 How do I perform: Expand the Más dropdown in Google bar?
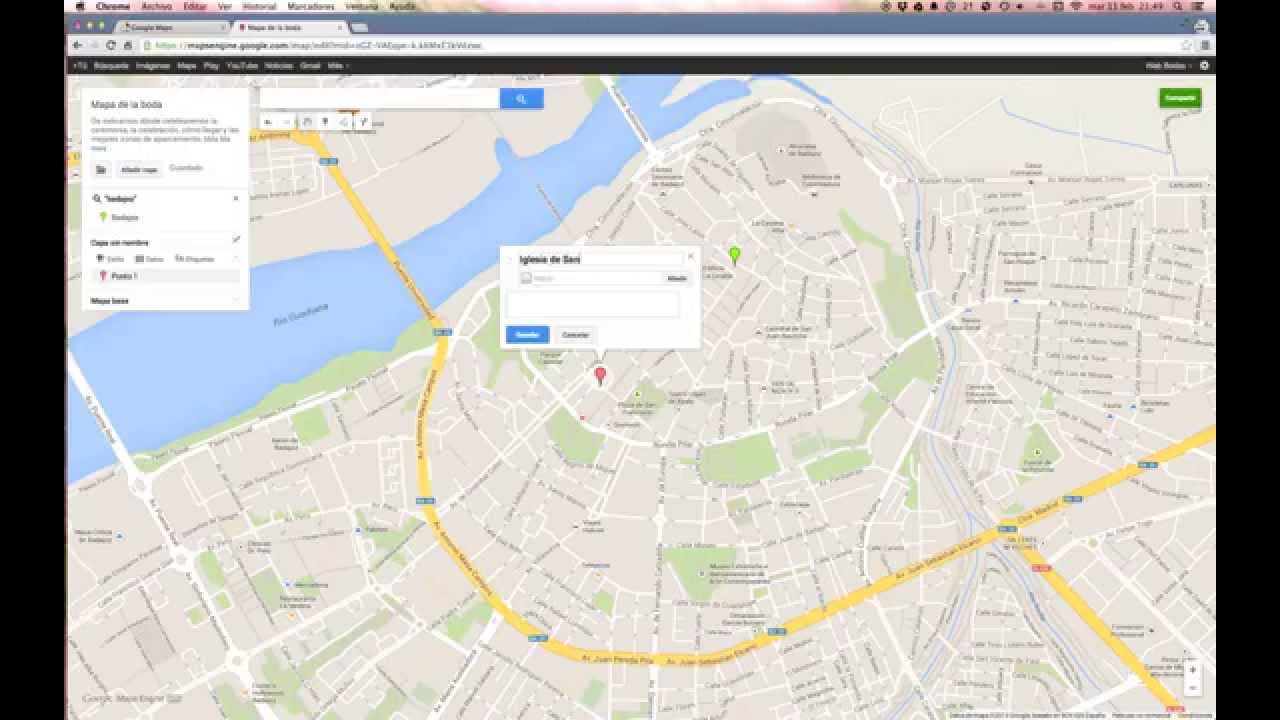tap(338, 65)
